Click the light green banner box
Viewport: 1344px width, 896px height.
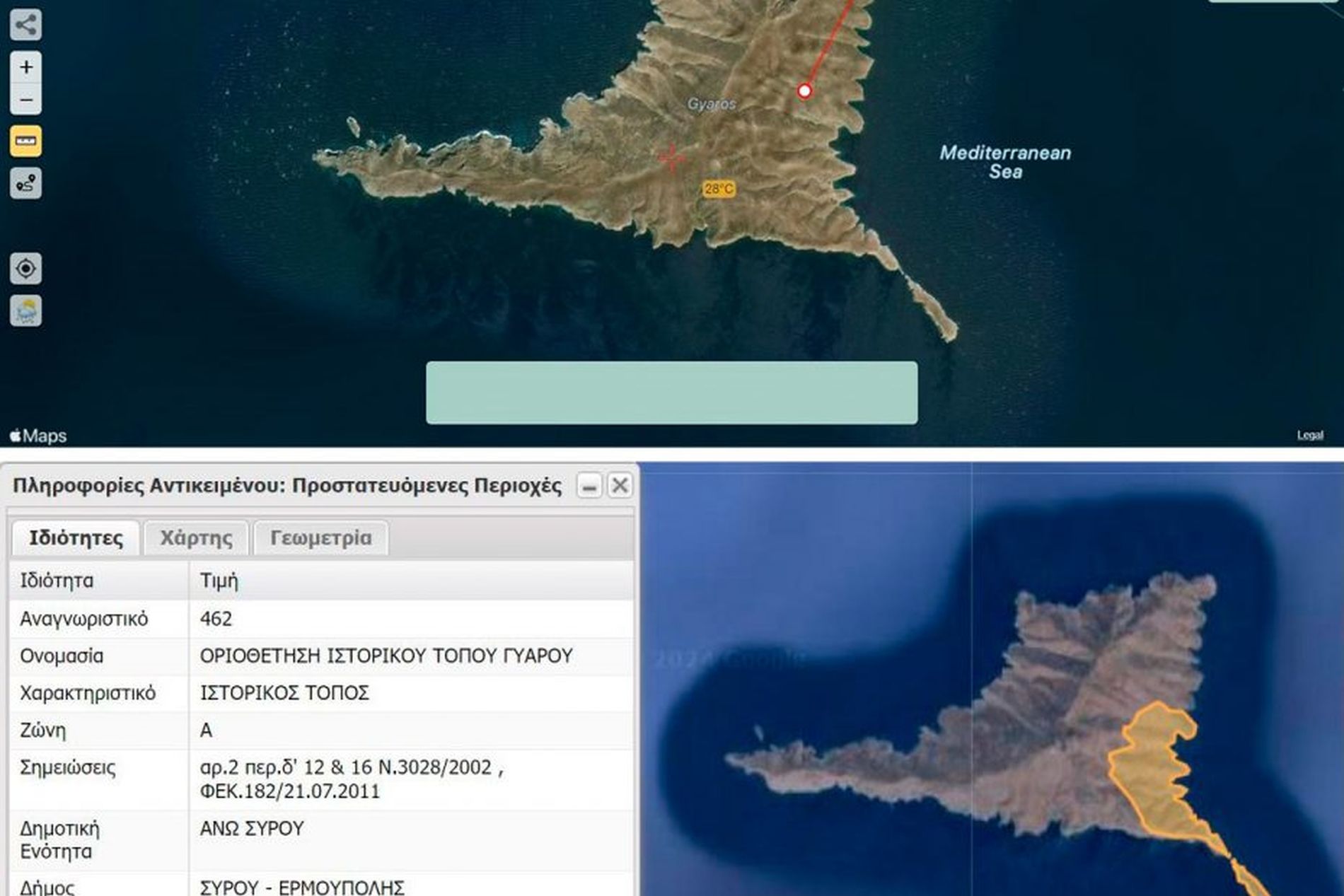671,392
